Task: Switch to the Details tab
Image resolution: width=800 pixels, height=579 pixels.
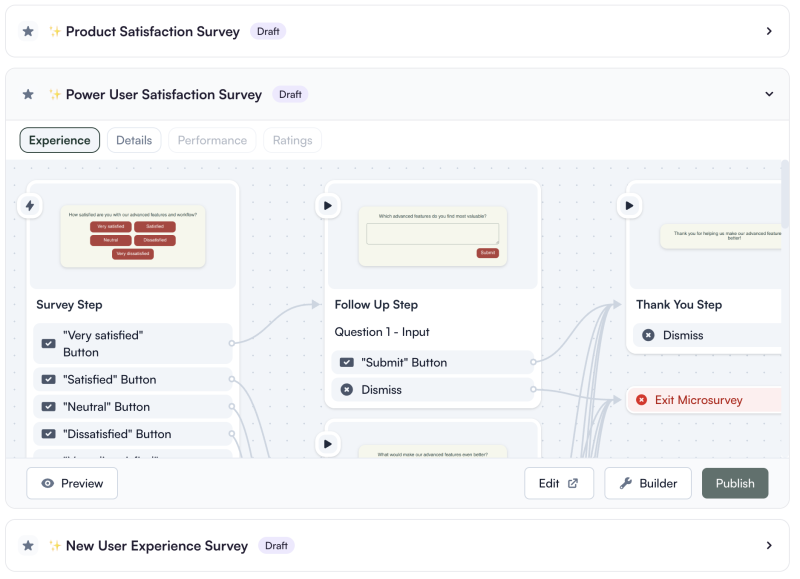Action: point(133,140)
